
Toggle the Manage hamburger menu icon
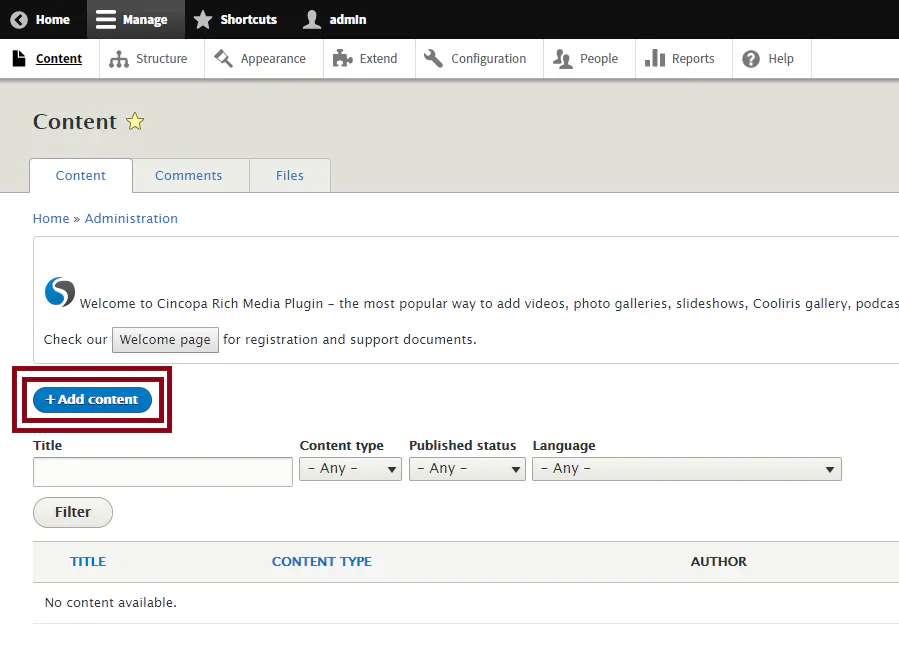click(105, 20)
